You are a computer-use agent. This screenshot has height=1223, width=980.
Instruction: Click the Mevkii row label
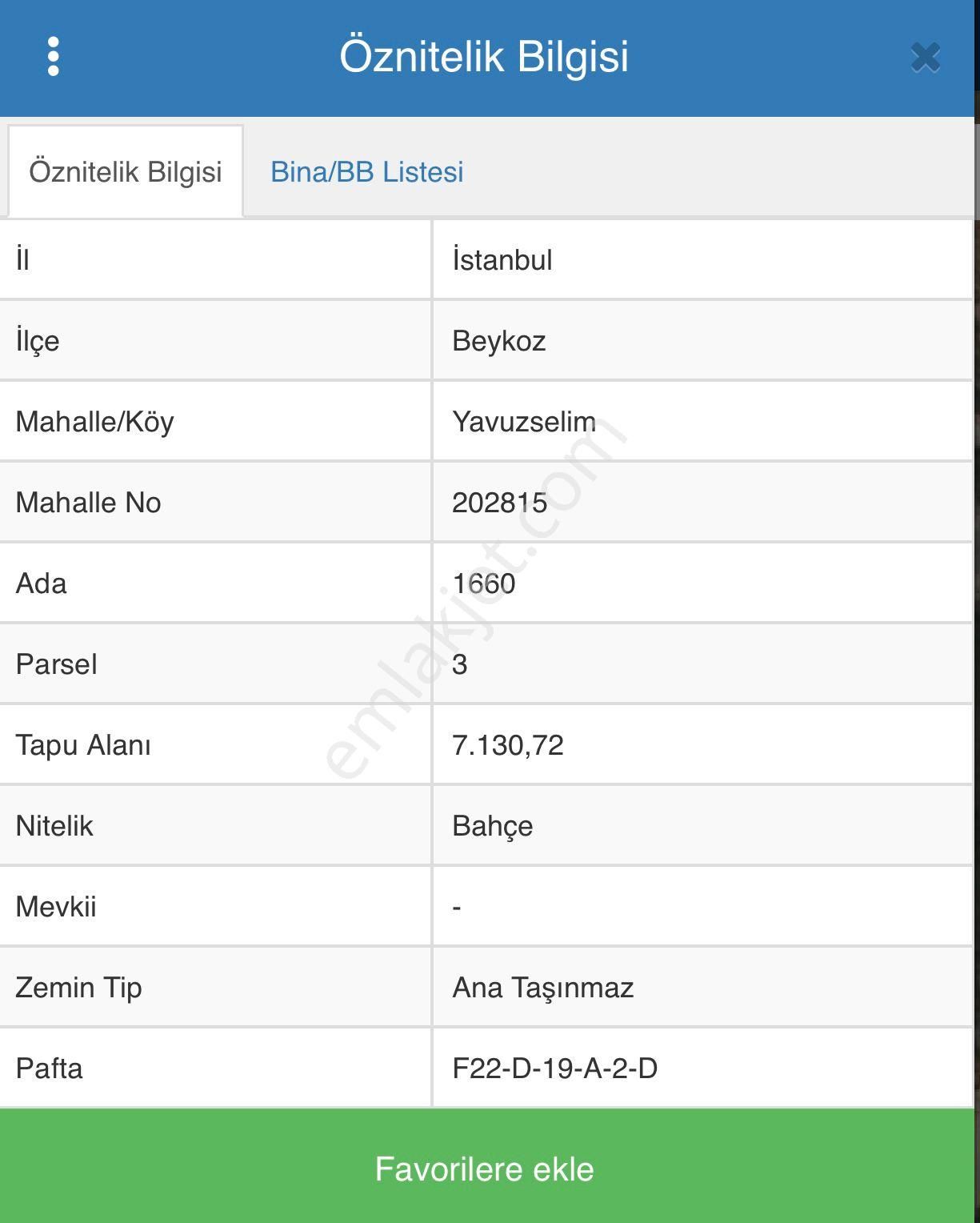click(56, 907)
